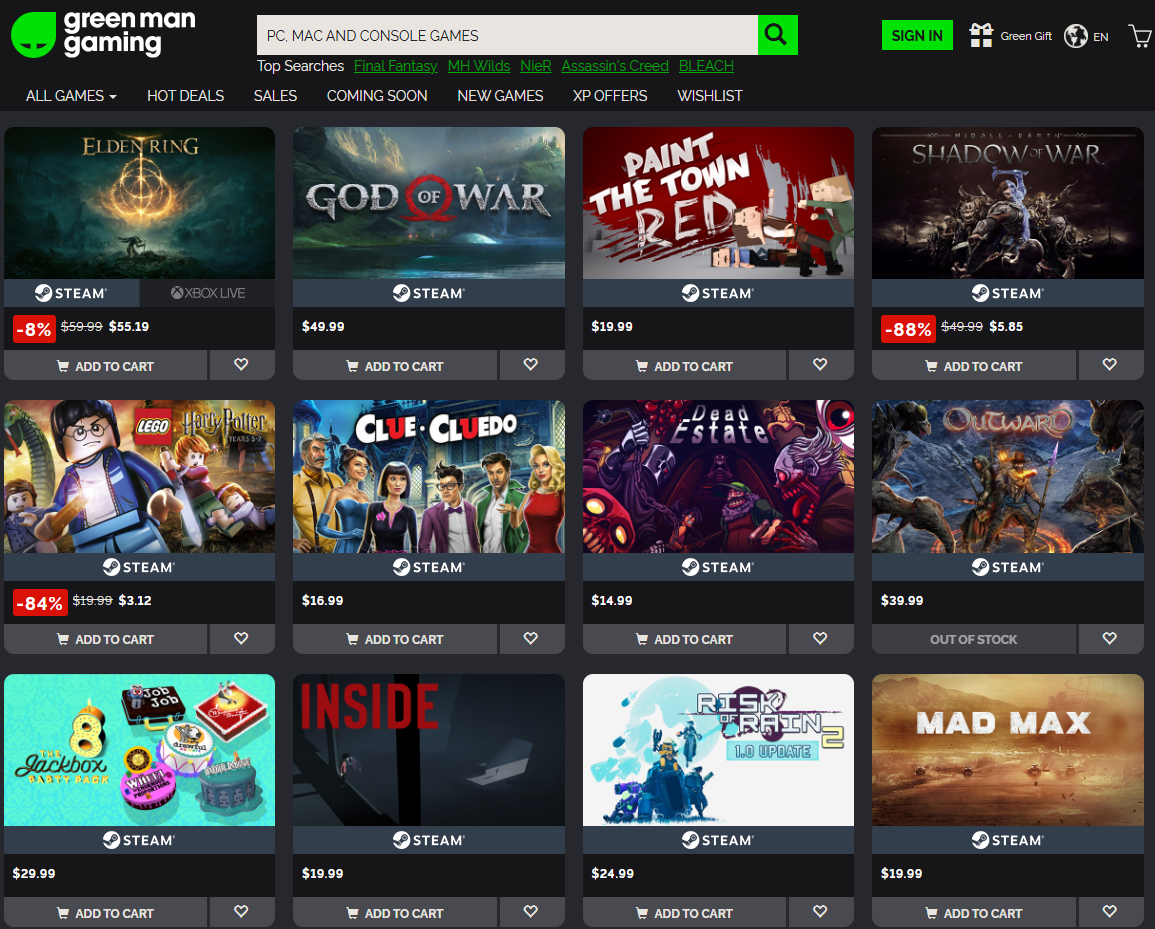The width and height of the screenshot is (1155, 929).
Task: Open the Hot Deals menu item
Action: pyautogui.click(x=185, y=96)
